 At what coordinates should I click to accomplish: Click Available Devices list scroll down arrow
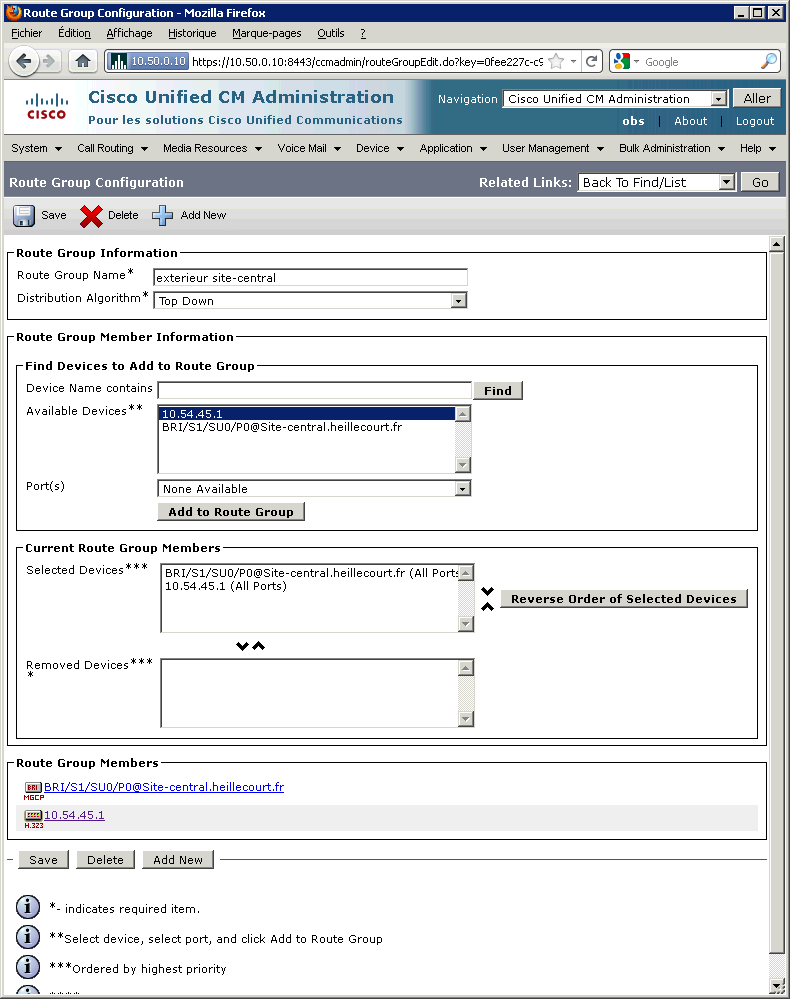click(x=463, y=465)
